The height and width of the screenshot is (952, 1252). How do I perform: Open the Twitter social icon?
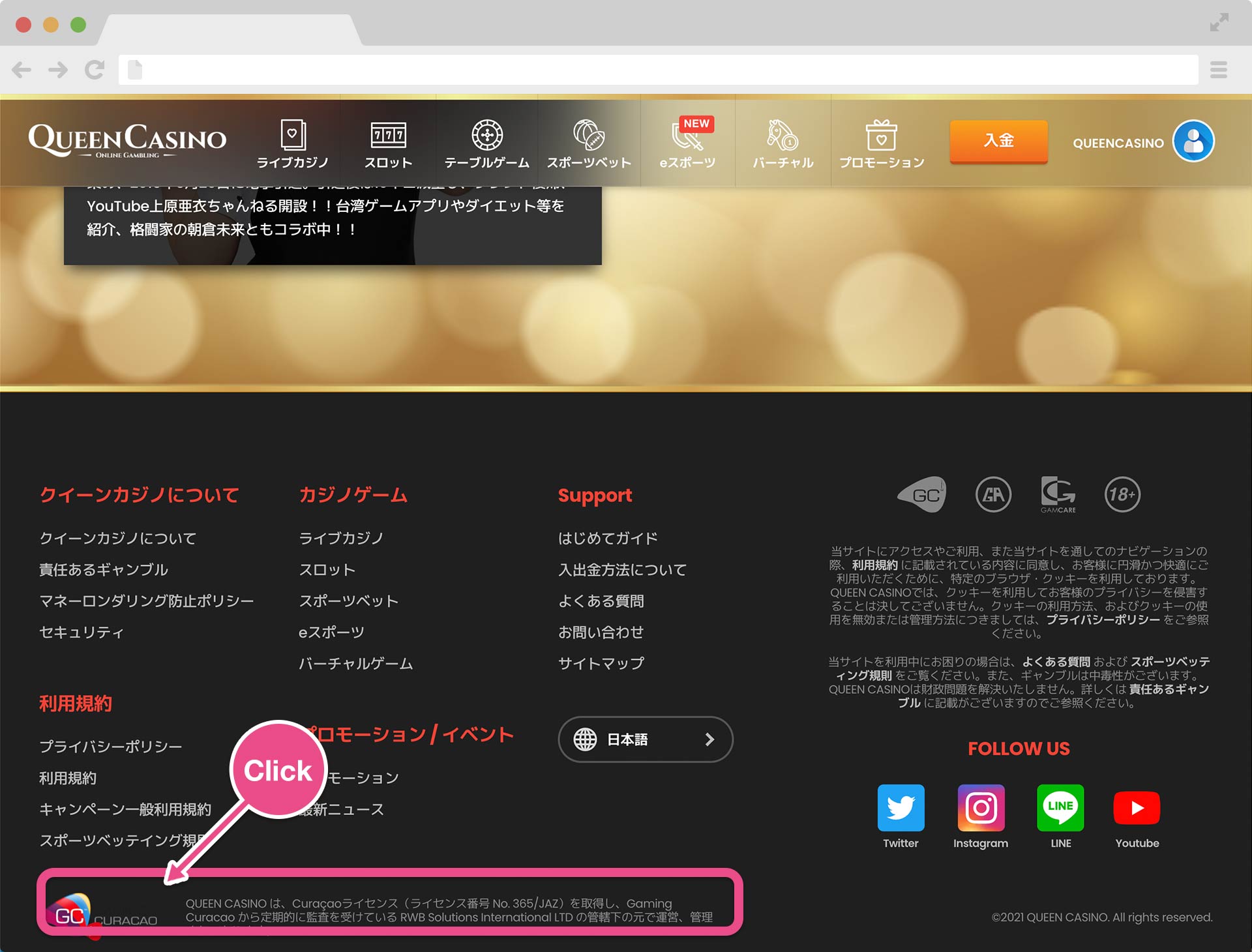pyautogui.click(x=901, y=807)
